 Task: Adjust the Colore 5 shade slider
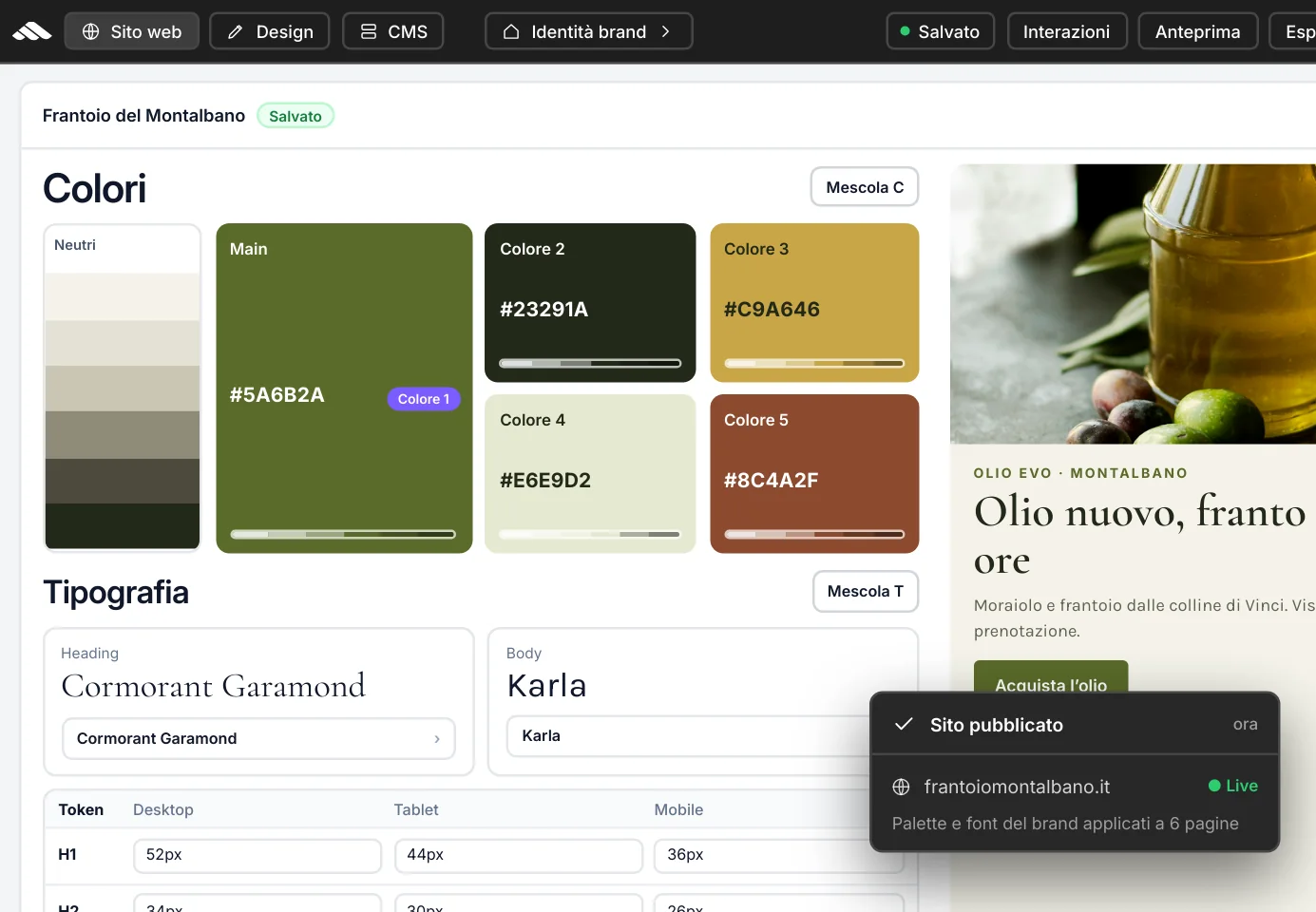814,534
